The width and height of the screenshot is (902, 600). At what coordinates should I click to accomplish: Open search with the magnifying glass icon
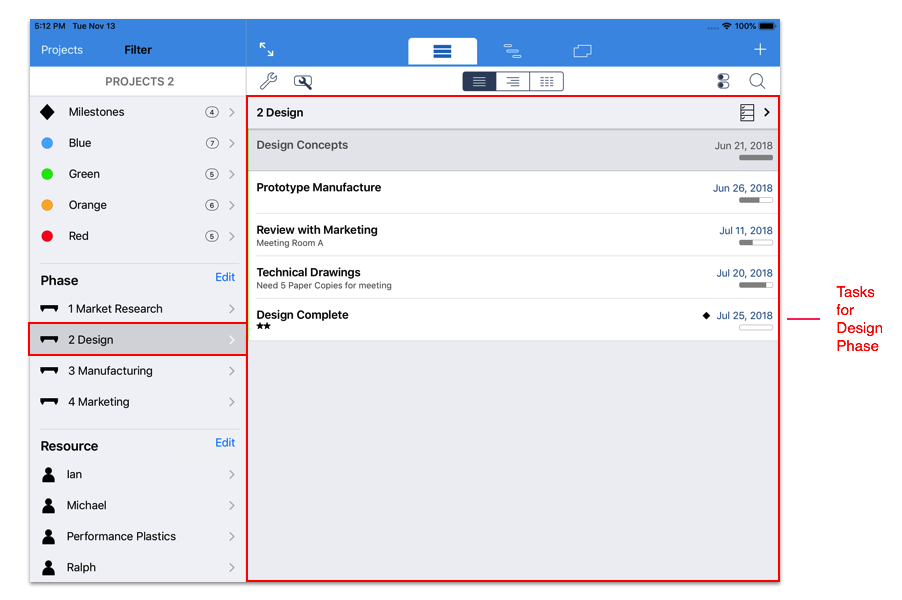point(757,82)
